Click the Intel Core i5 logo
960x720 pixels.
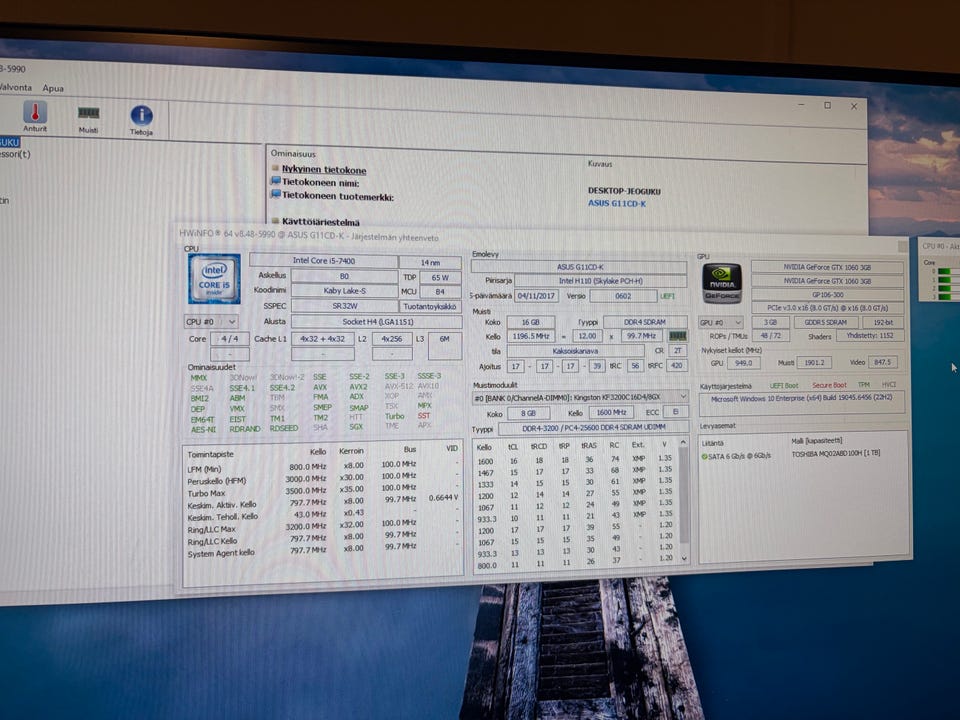coord(214,279)
